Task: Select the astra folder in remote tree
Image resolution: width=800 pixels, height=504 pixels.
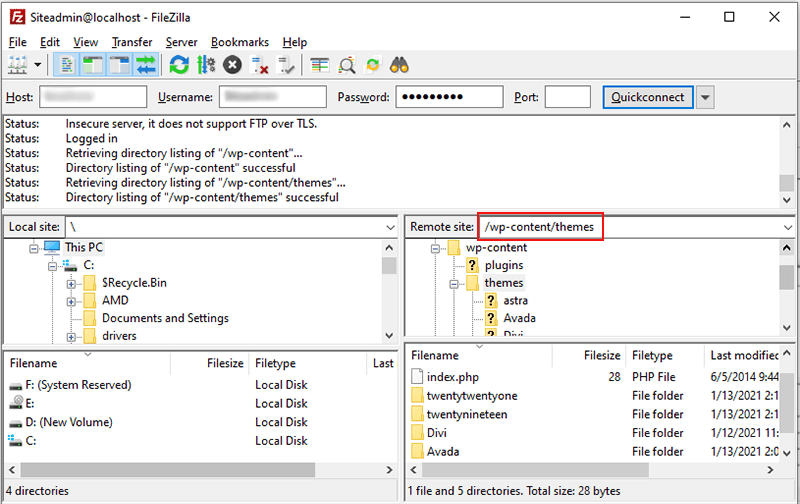Action: pos(515,300)
